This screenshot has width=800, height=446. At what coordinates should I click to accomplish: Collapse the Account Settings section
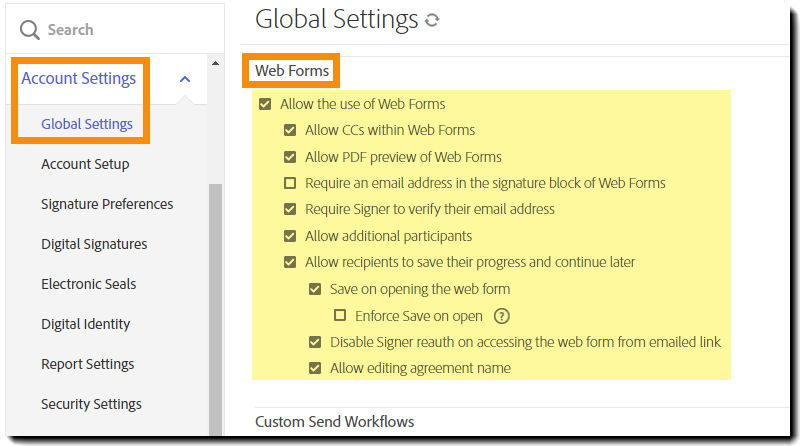(x=184, y=79)
